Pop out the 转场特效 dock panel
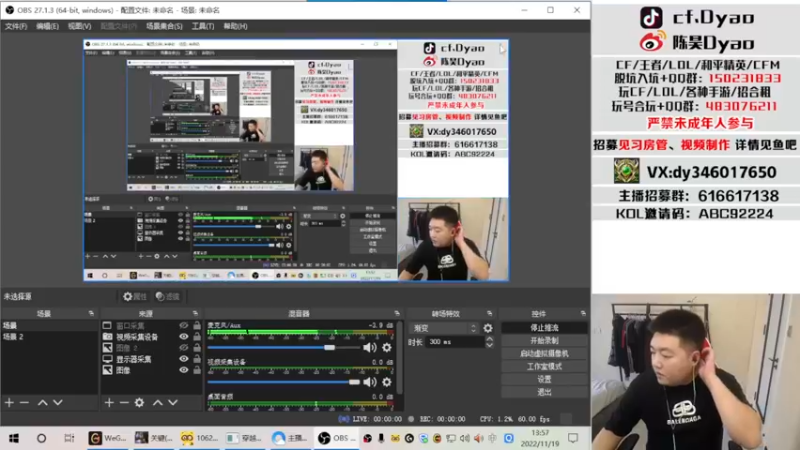The height and width of the screenshot is (450, 800). (490, 313)
